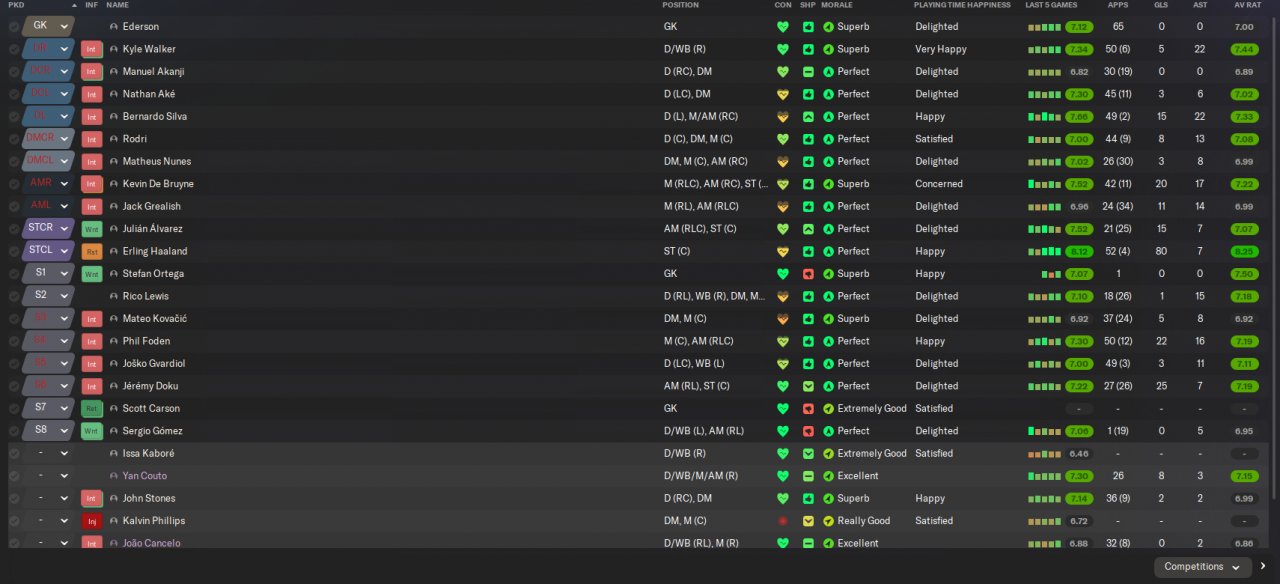Sort by the NAME column header
This screenshot has width=1280, height=584.
click(117, 5)
